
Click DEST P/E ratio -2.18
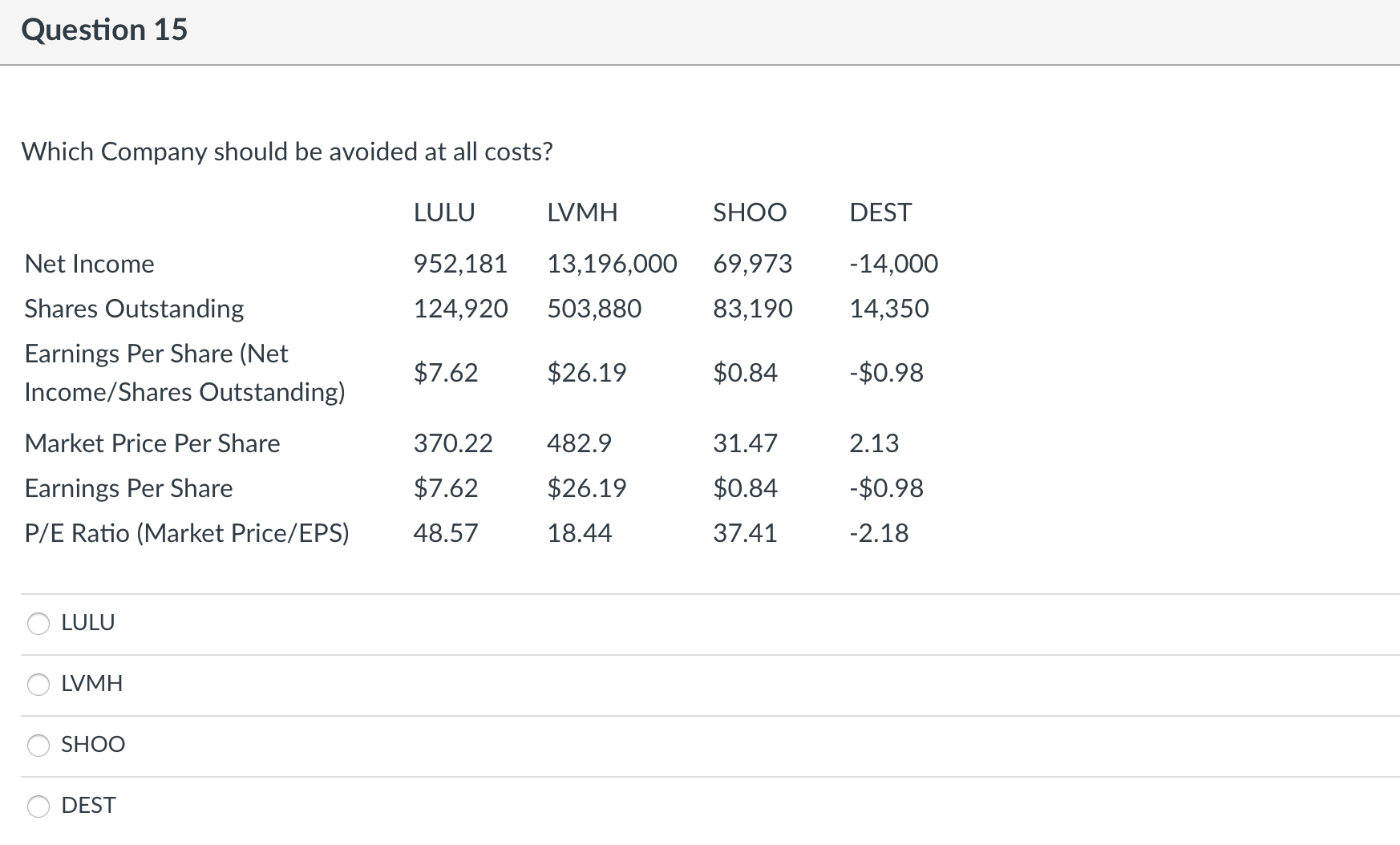point(879,533)
